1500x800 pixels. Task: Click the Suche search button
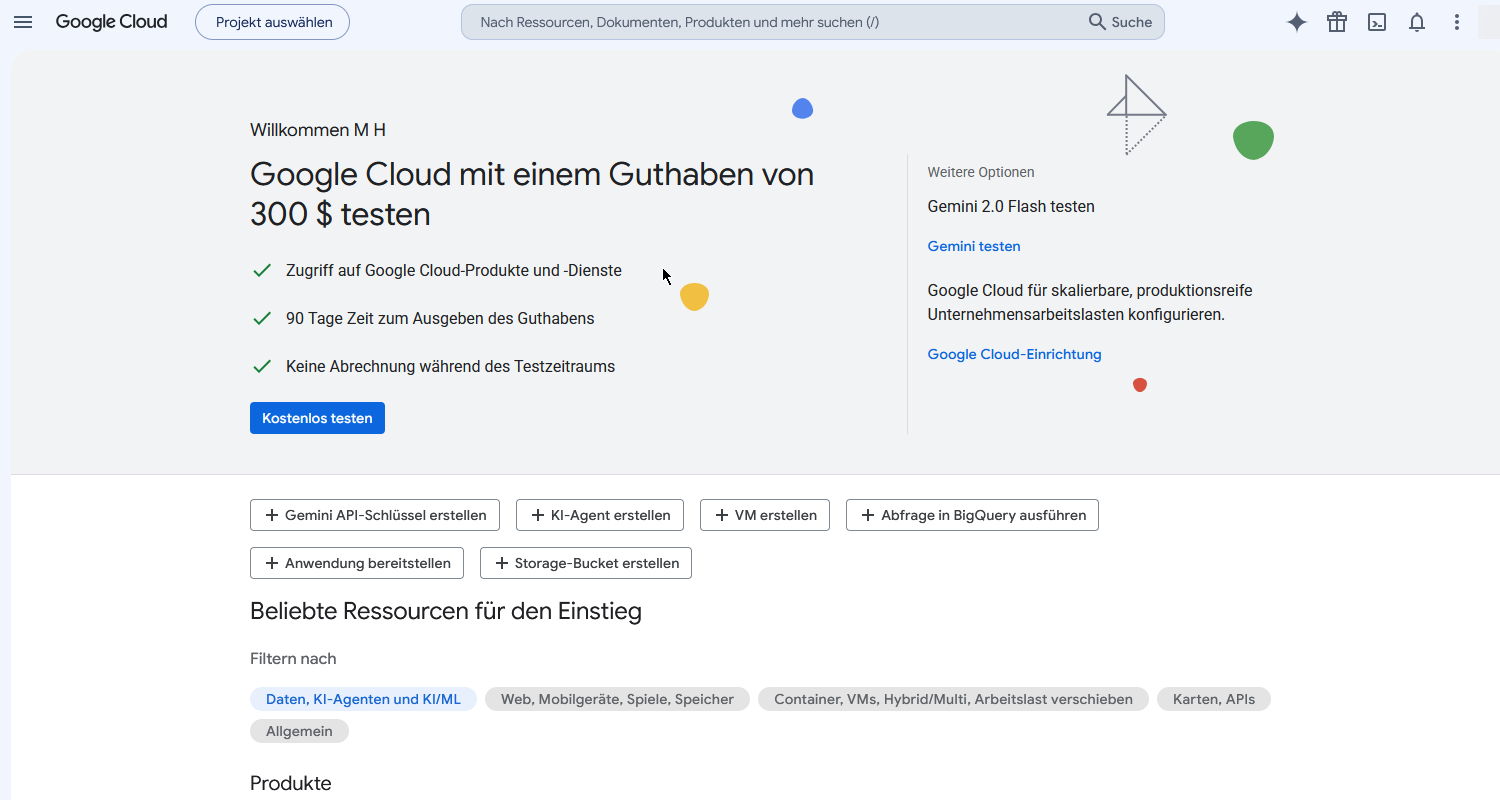[1121, 22]
